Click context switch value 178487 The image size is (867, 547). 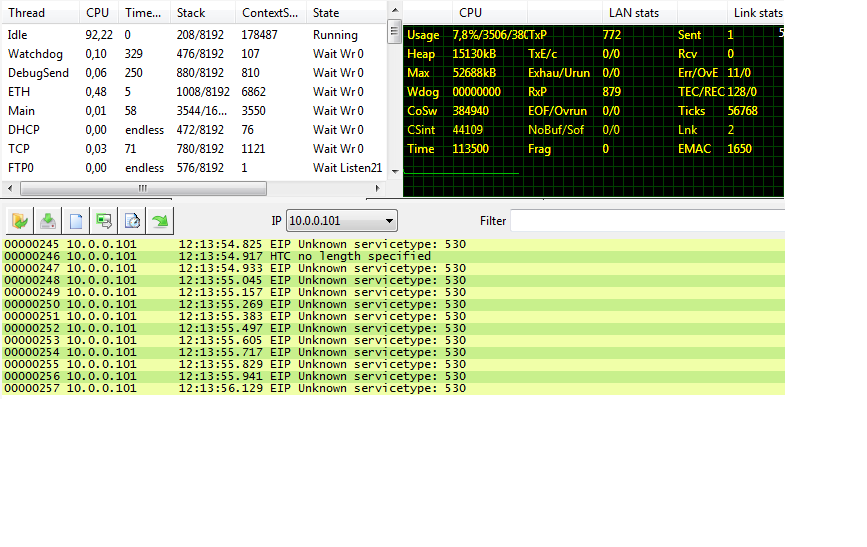tap(259, 35)
